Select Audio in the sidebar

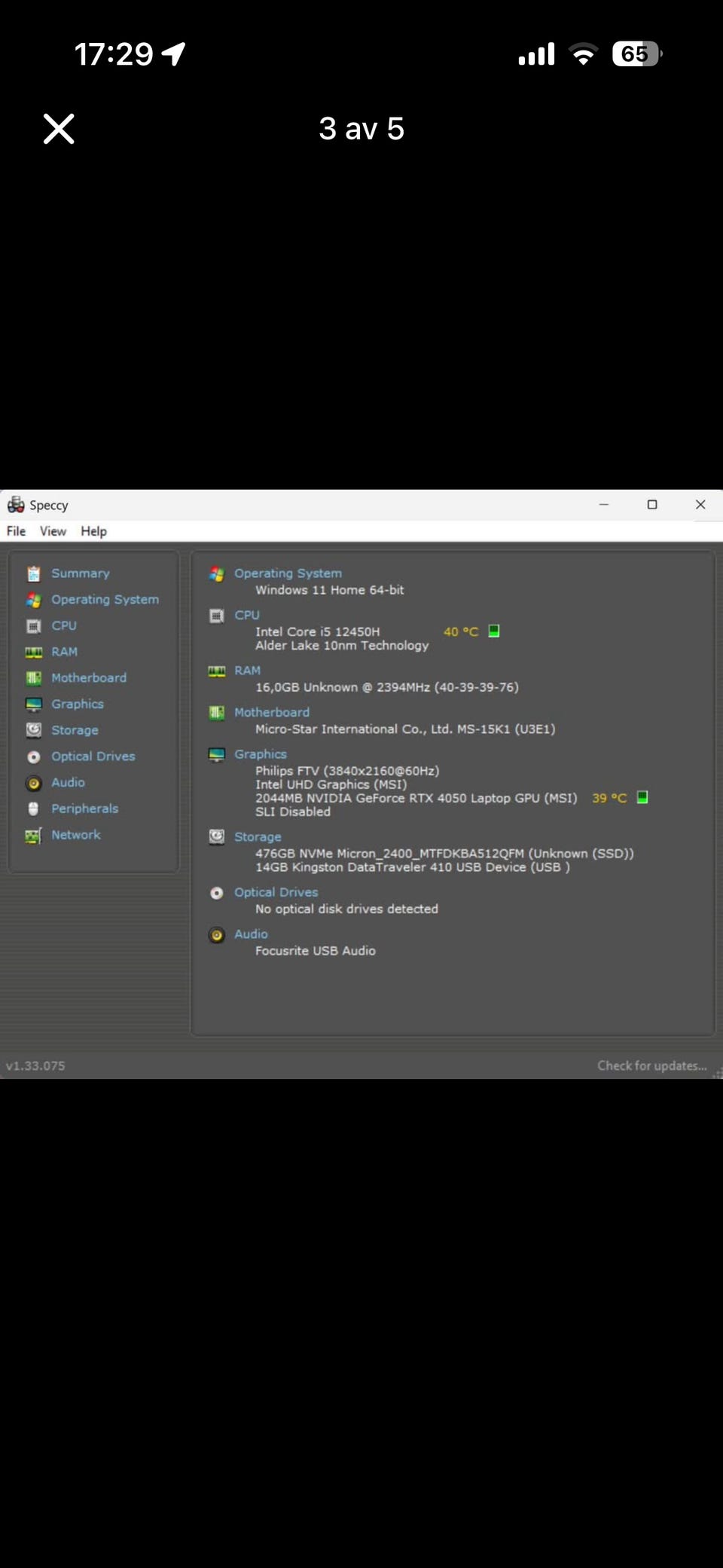click(68, 782)
